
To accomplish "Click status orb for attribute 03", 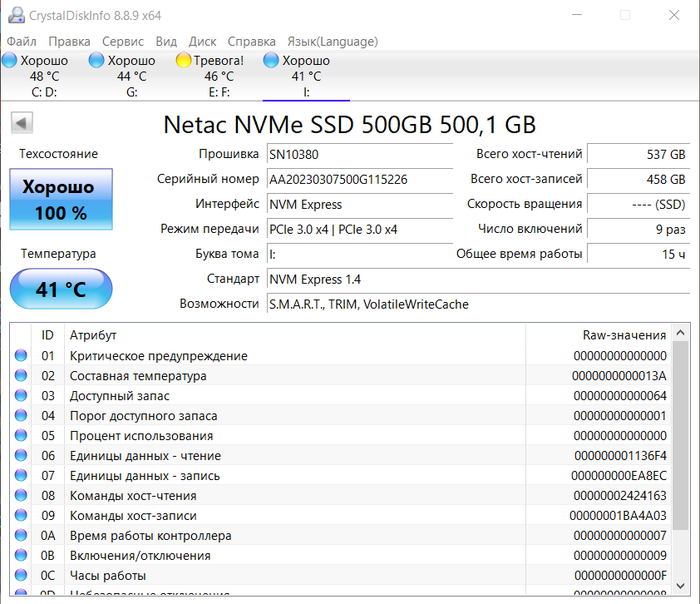I will (21, 396).
